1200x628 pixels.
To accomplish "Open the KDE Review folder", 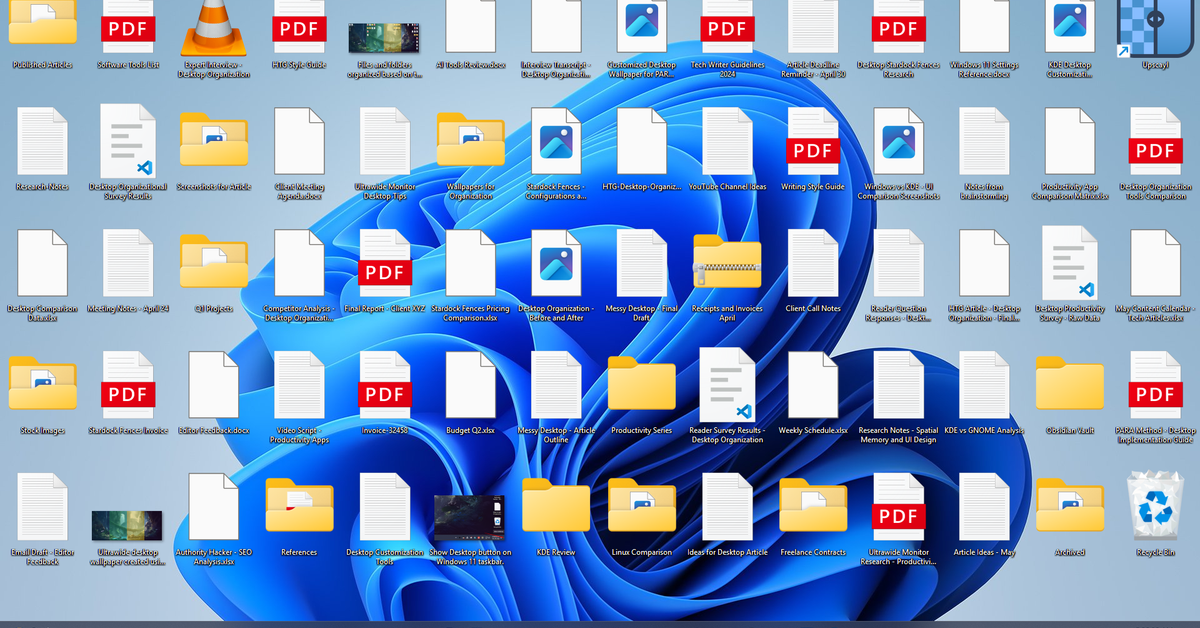I will pos(556,506).
